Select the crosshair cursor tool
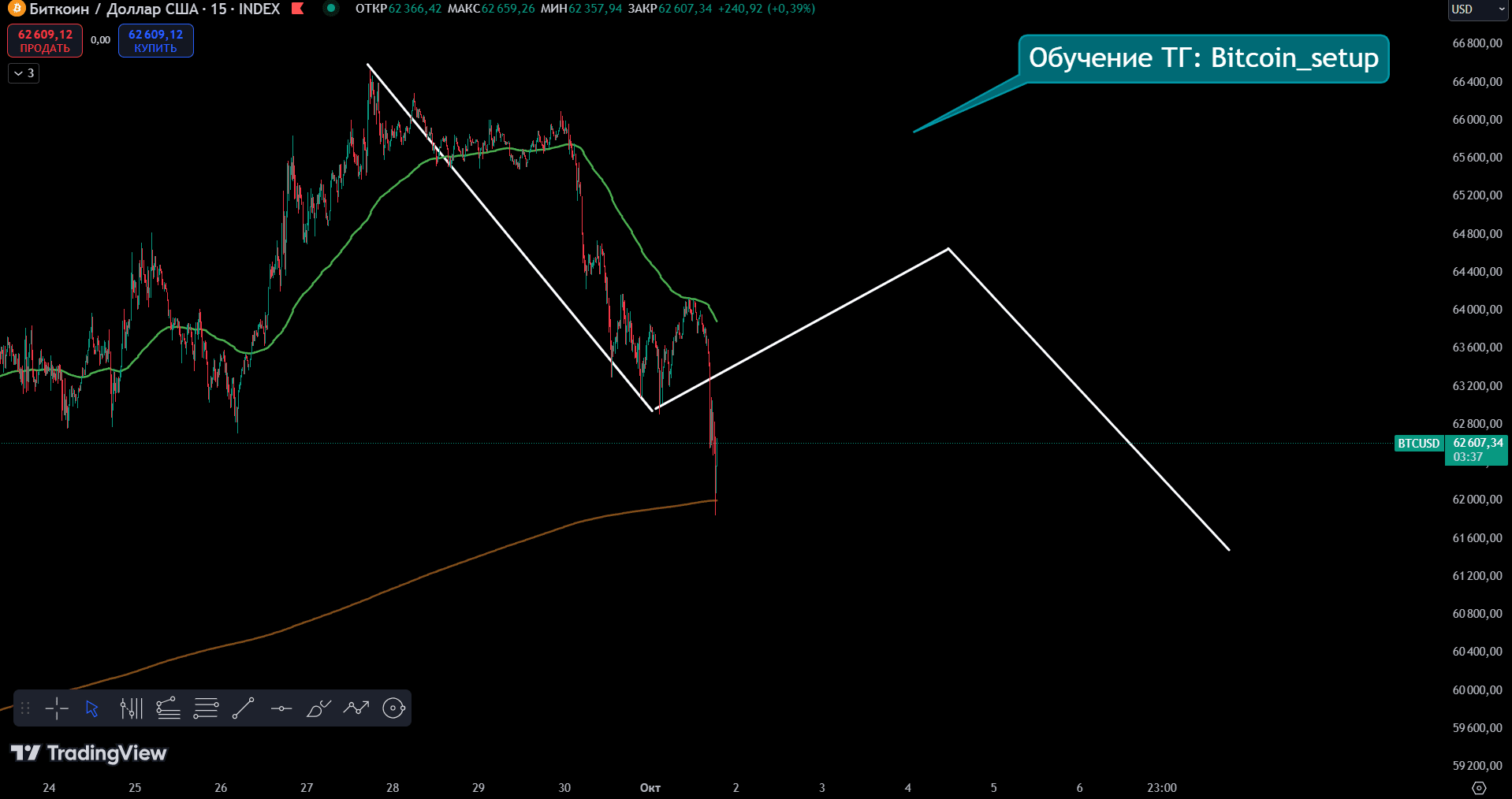Image resolution: width=1512 pixels, height=799 pixels. pyautogui.click(x=57, y=708)
